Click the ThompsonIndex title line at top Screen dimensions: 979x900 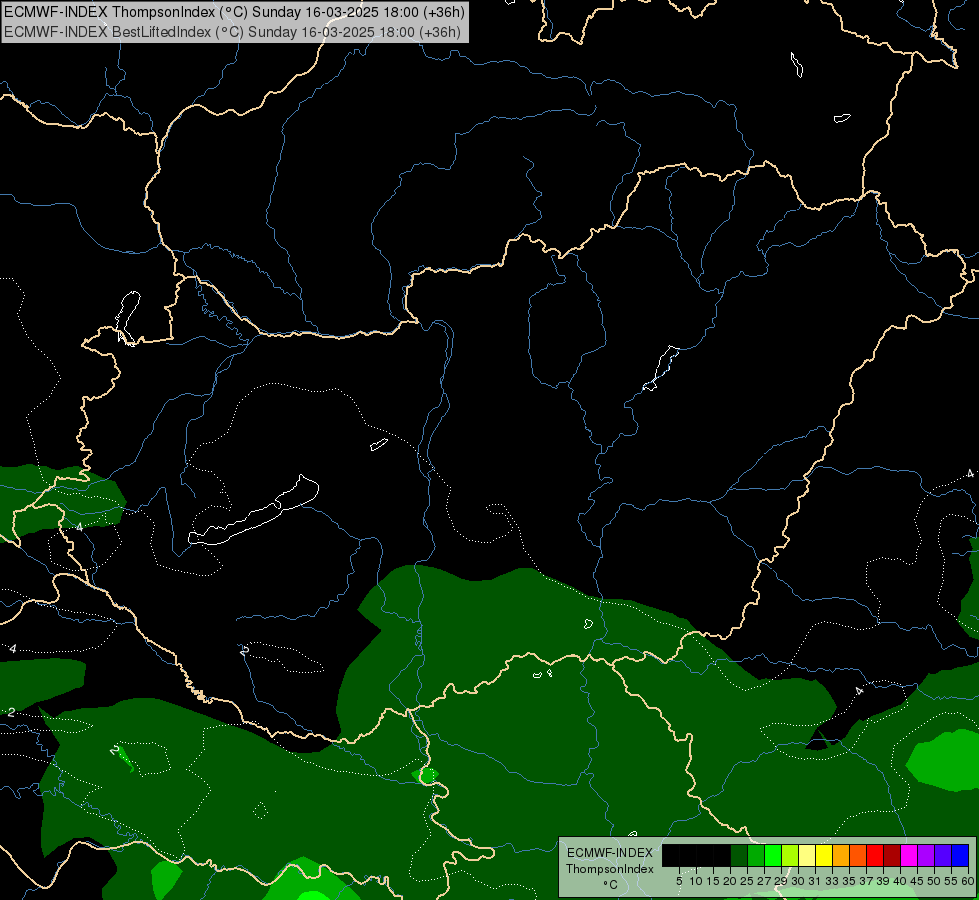(x=234, y=12)
